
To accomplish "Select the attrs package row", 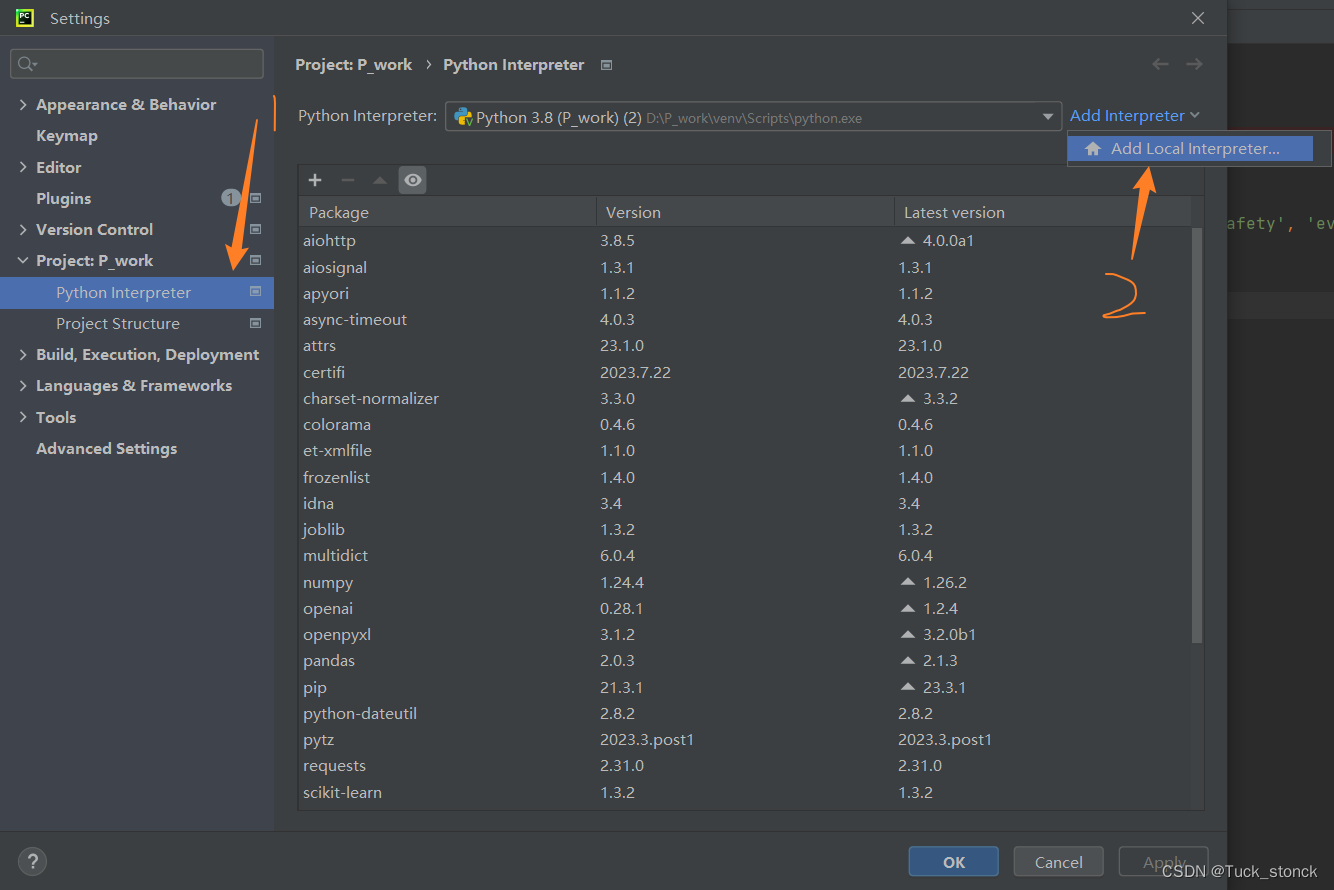I will (x=745, y=346).
